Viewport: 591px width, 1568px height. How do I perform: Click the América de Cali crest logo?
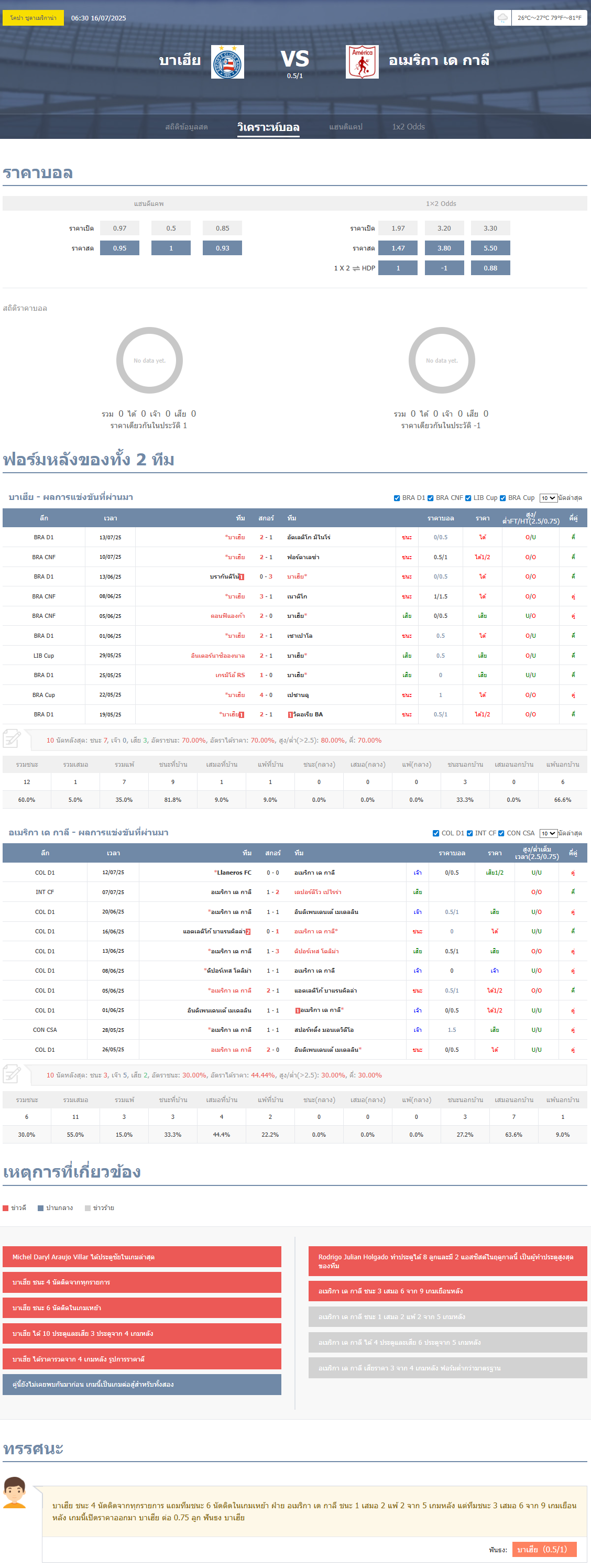coord(362,61)
